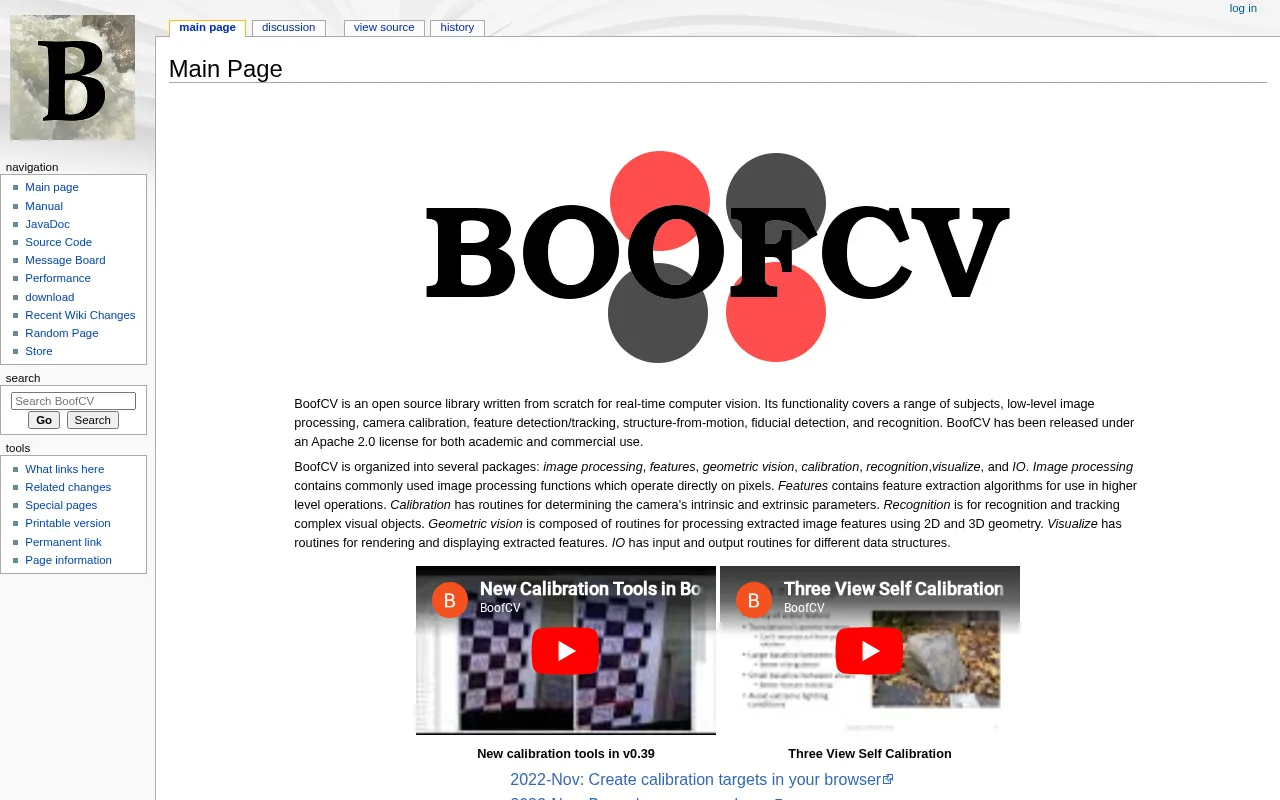
Task: Click the Permanent link
Action: coord(63,542)
